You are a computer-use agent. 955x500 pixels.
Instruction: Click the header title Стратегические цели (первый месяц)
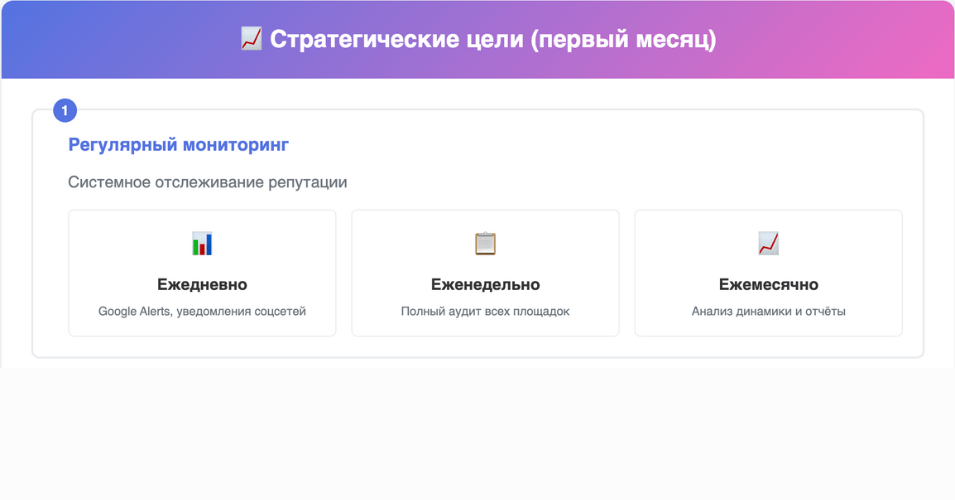point(493,40)
